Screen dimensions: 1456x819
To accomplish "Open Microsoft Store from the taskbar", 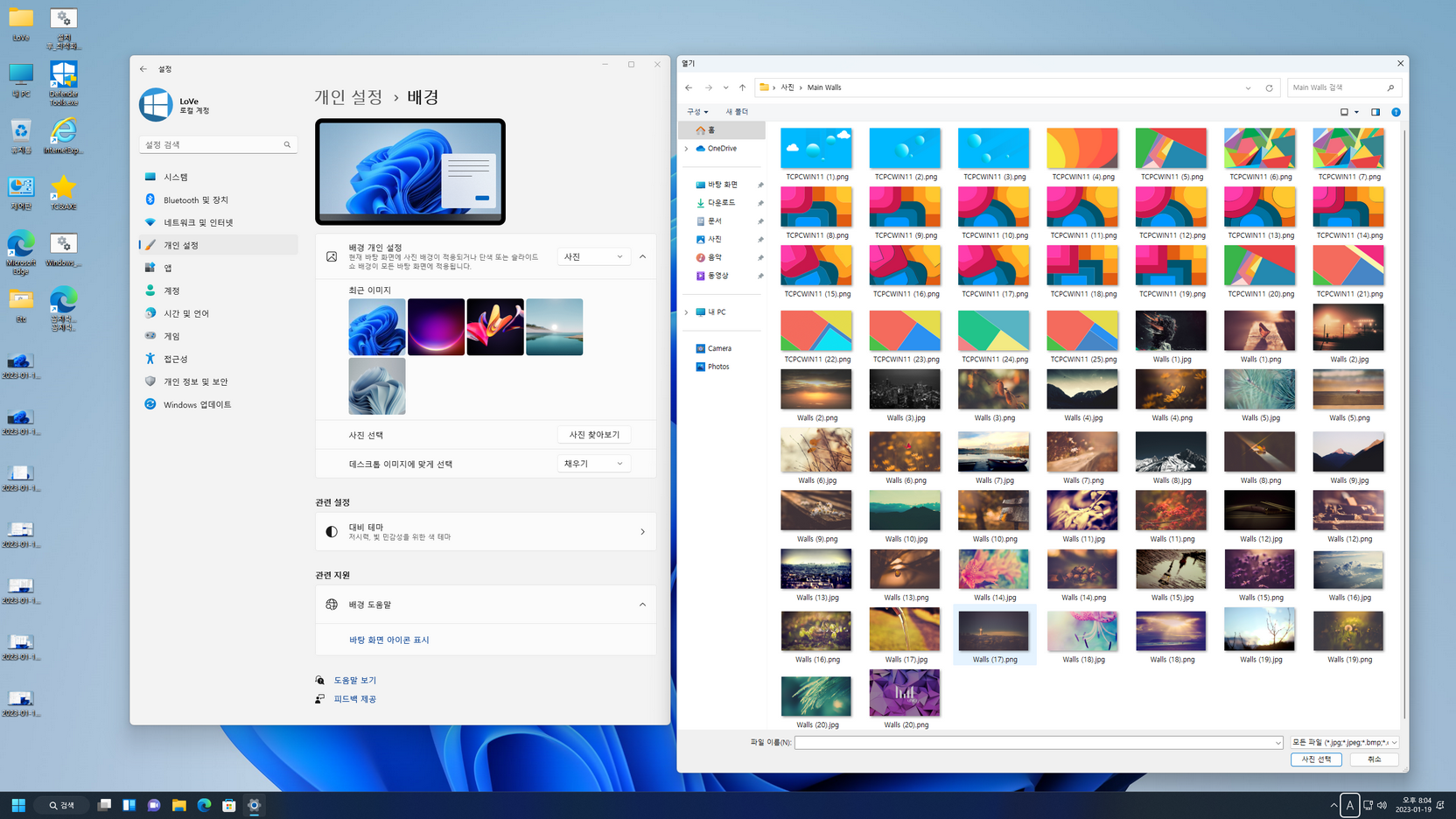I will [229, 805].
